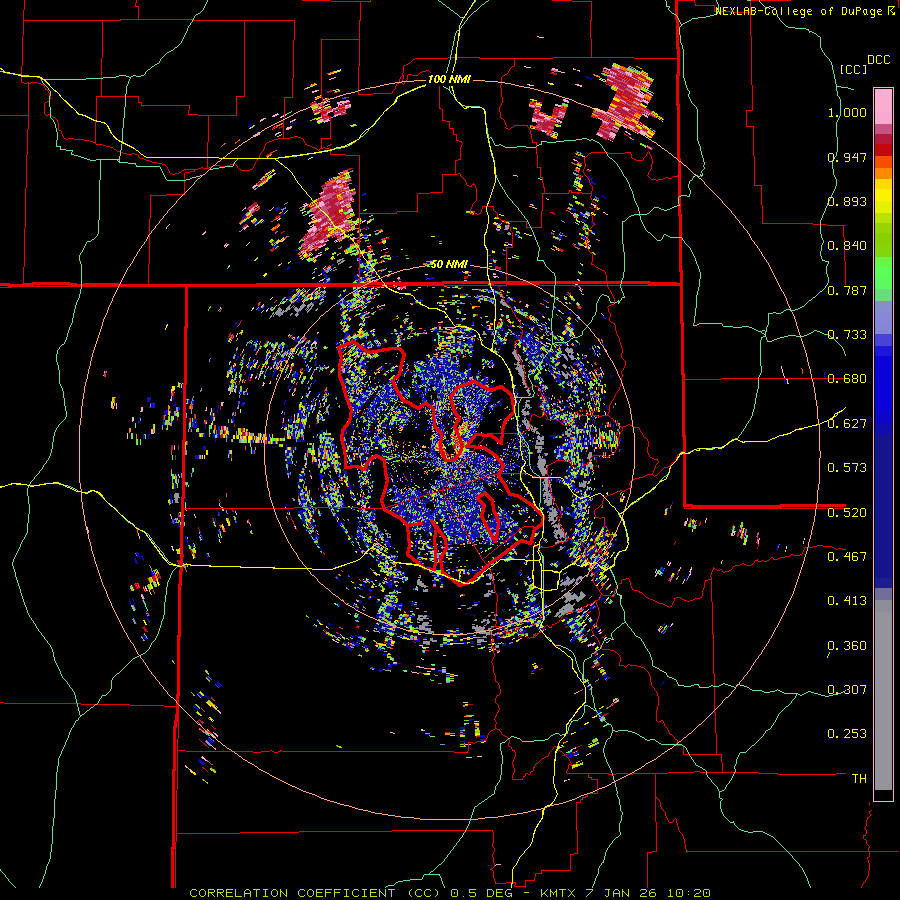Screen dimensions: 900x900
Task: Click the NEXLAB-College of DuPage credit text
Action: click(x=800, y=11)
